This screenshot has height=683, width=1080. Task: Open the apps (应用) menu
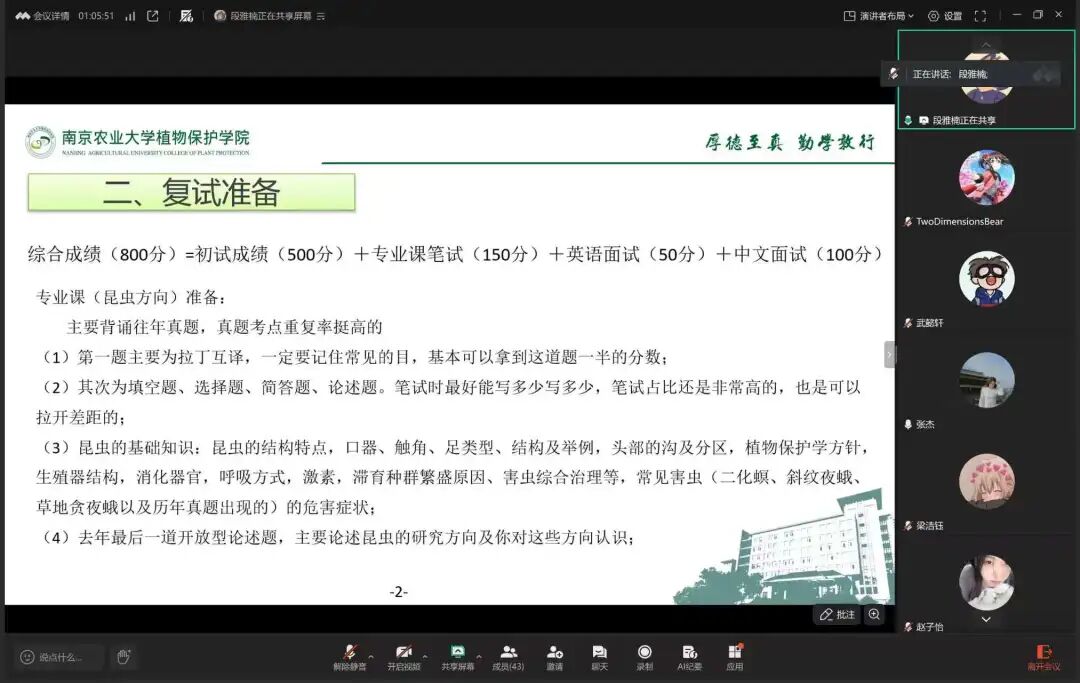pos(735,658)
